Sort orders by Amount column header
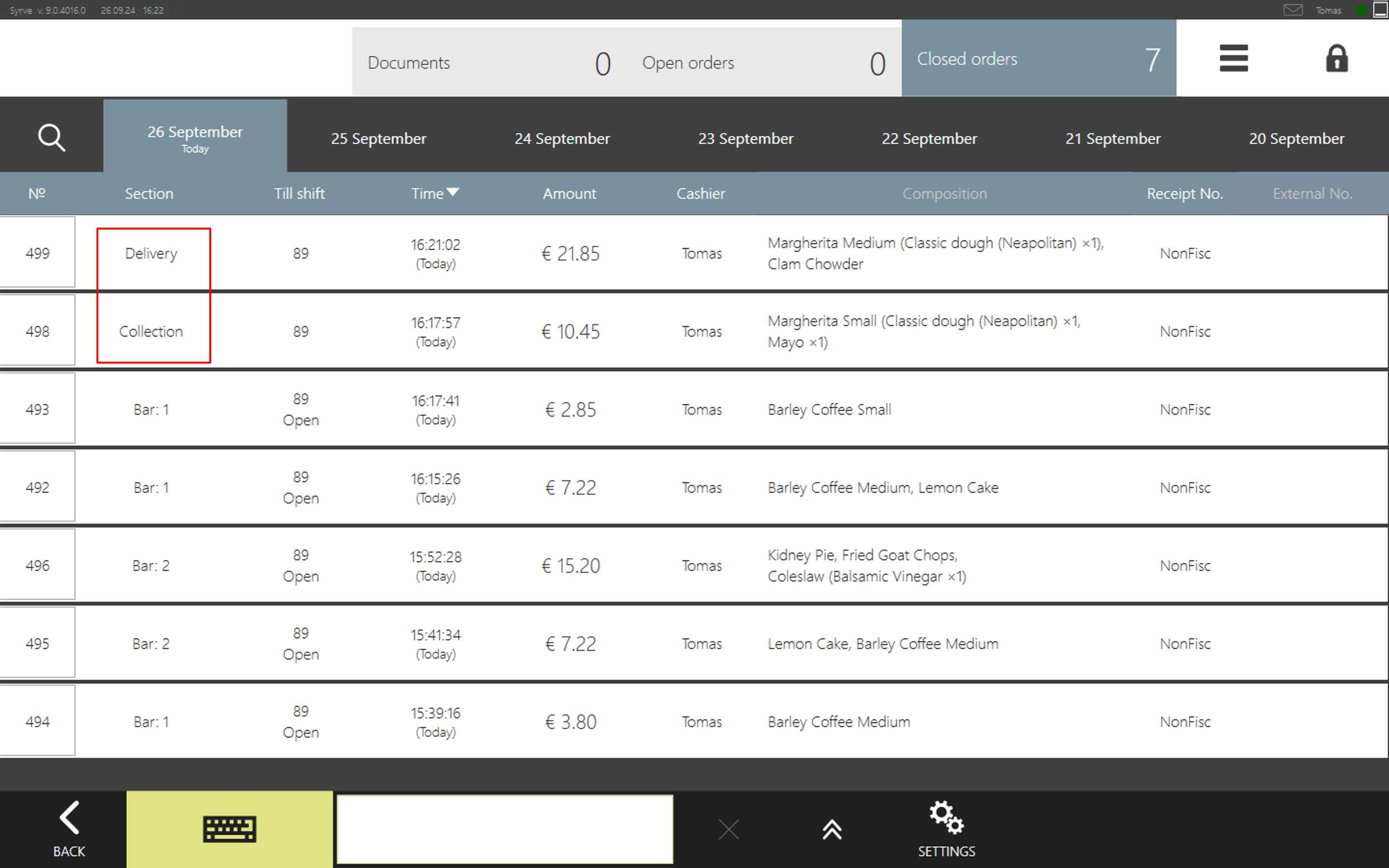This screenshot has width=1389, height=868. pyautogui.click(x=570, y=193)
